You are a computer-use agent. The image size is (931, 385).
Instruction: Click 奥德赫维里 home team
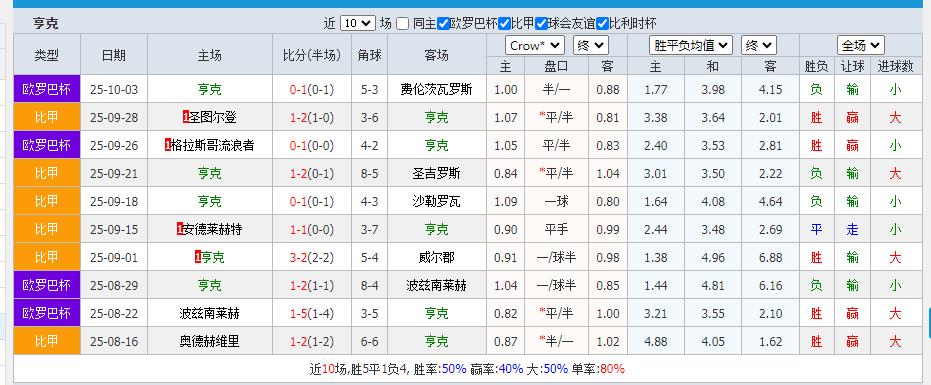click(210, 341)
